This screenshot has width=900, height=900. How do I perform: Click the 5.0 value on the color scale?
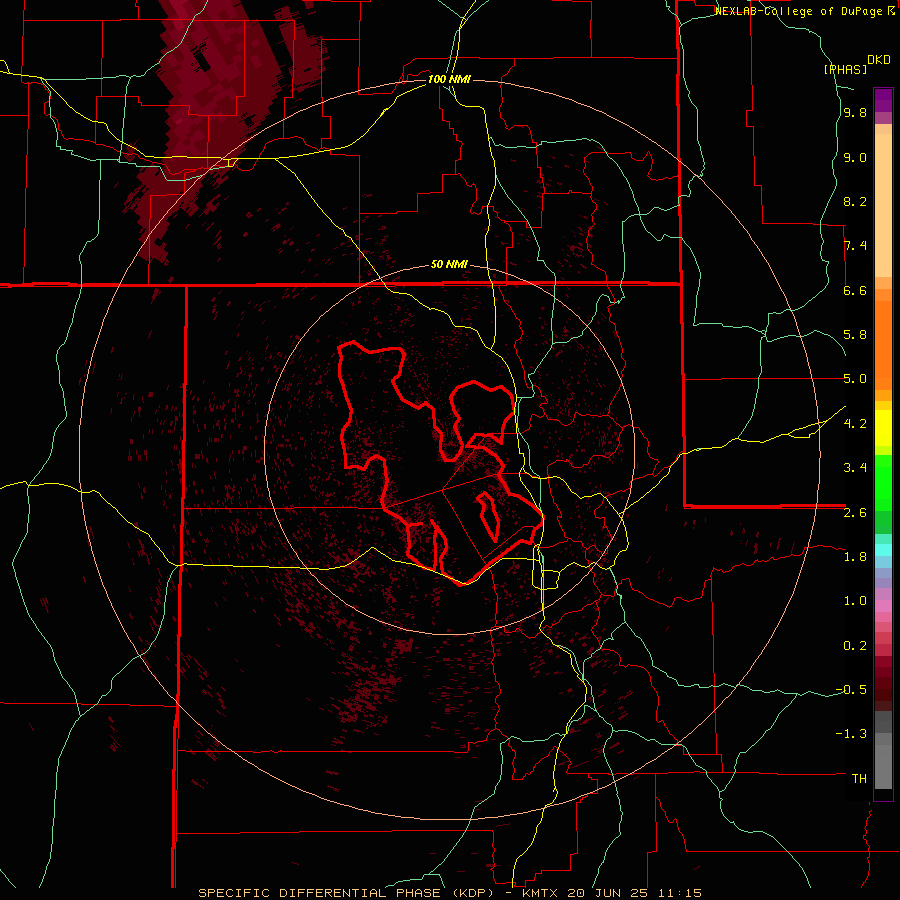[855, 379]
